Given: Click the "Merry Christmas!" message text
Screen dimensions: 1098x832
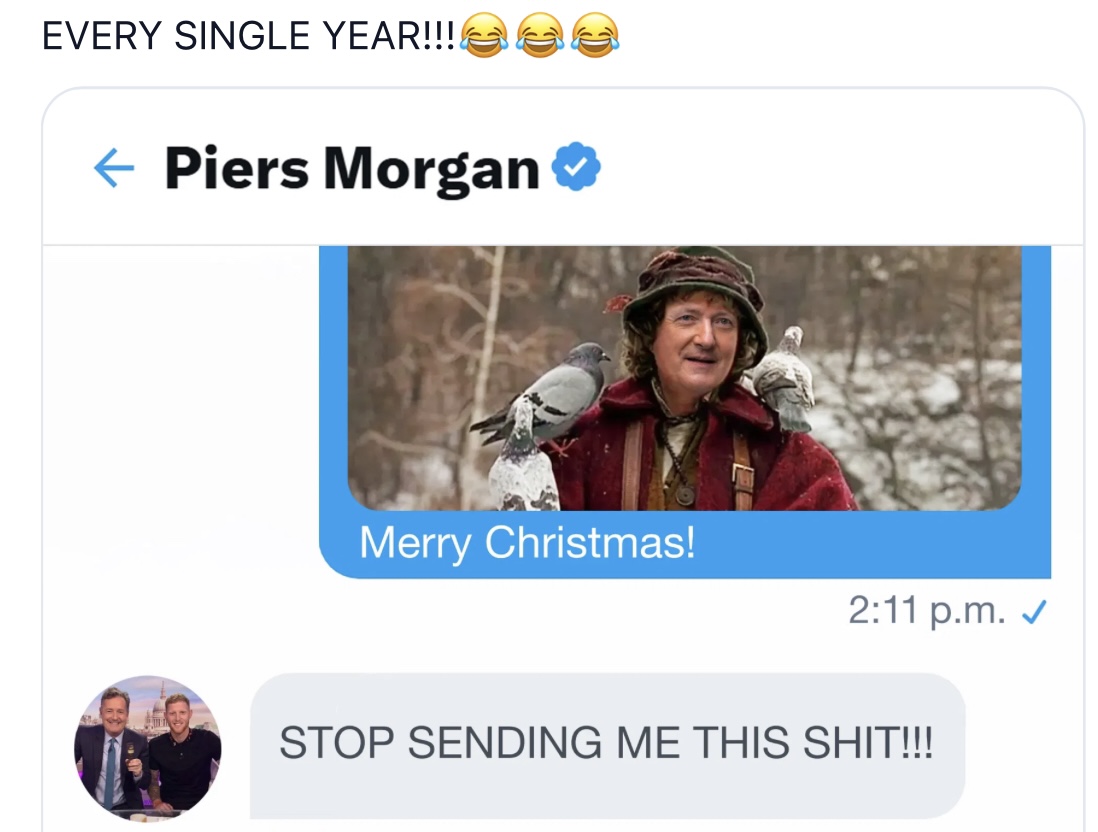Looking at the screenshot, I should [526, 544].
